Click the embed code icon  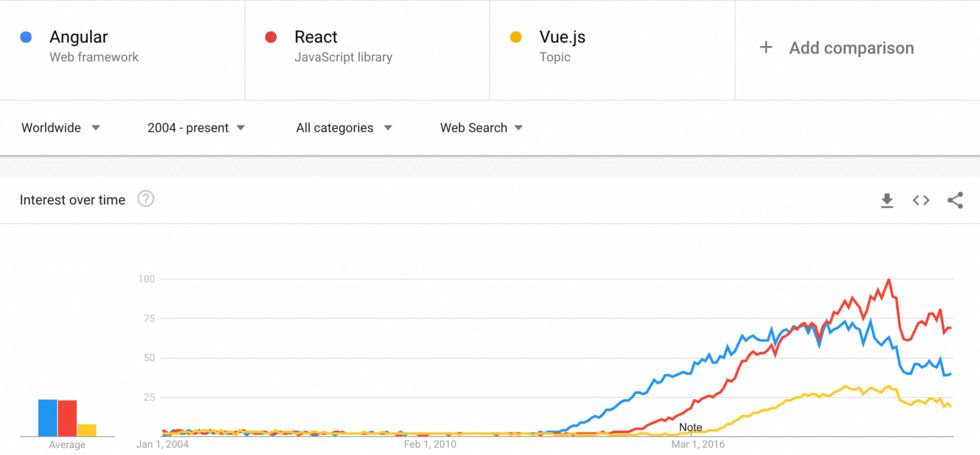tap(921, 200)
